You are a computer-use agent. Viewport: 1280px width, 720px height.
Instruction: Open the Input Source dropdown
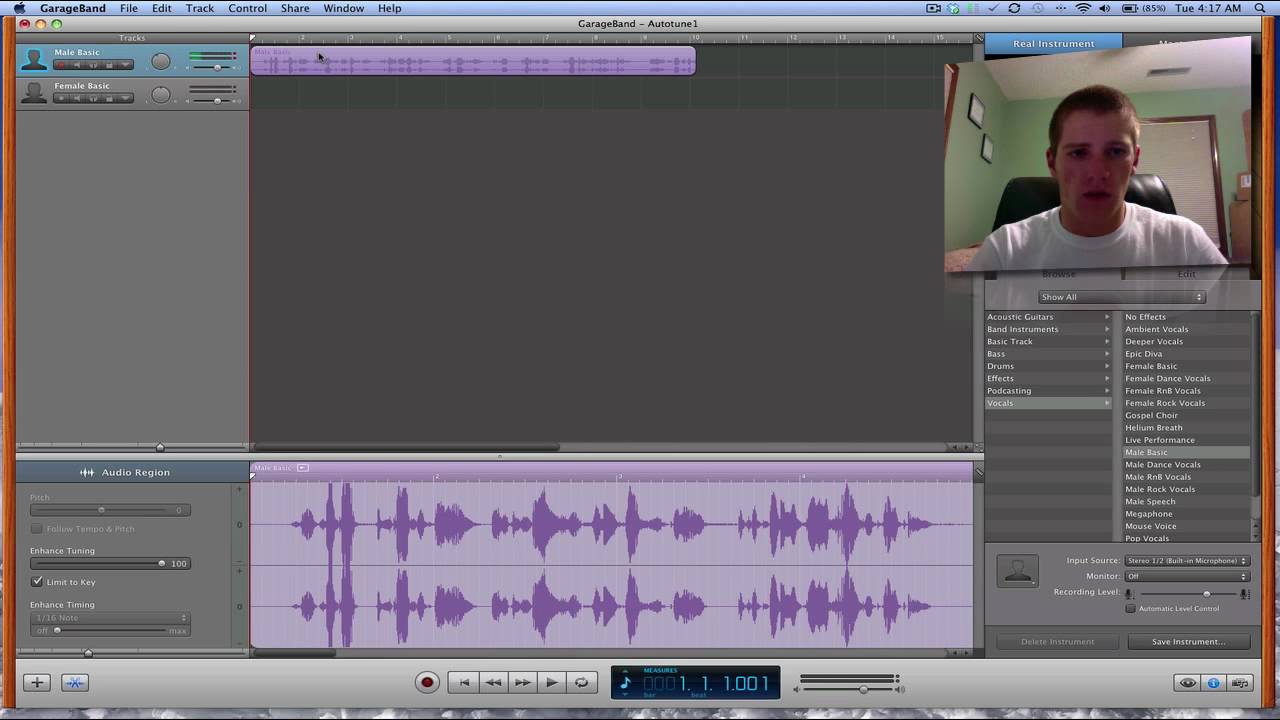coord(1187,561)
